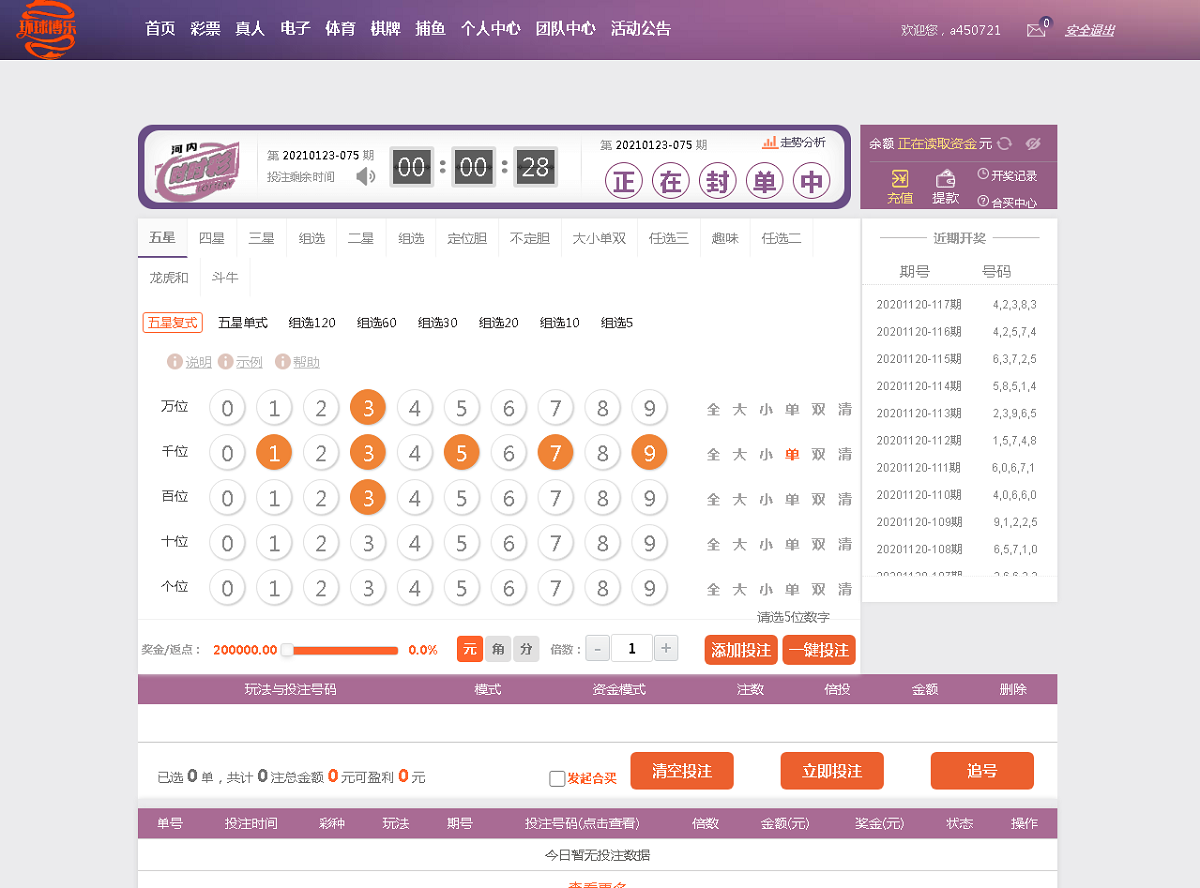Open 走势分析 trend analysis chart icon
Screen dimensions: 1200x888
click(771, 142)
